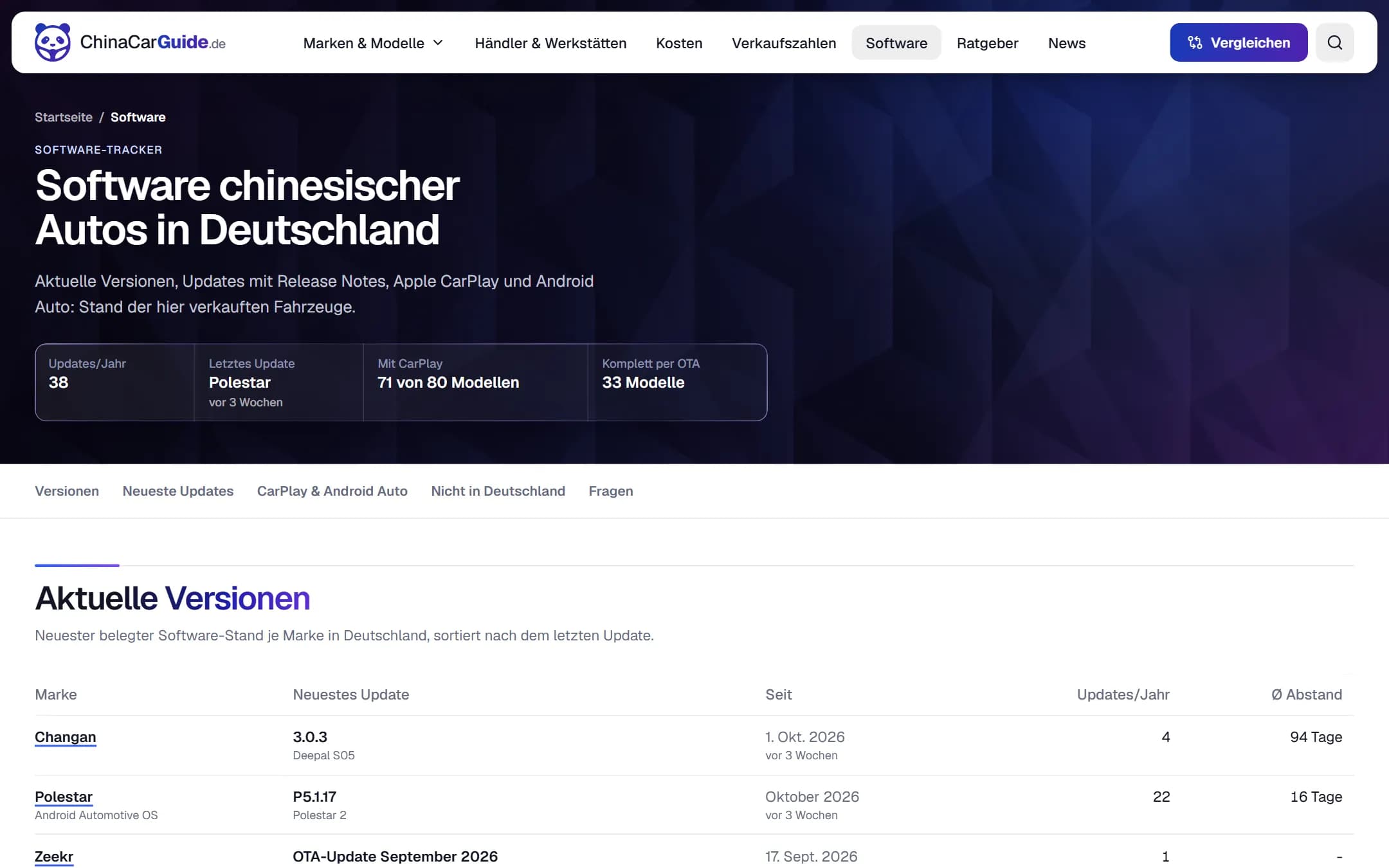Viewport: 1389px width, 868px height.
Task: Open Händler & Werkstätten menu item
Action: [550, 43]
